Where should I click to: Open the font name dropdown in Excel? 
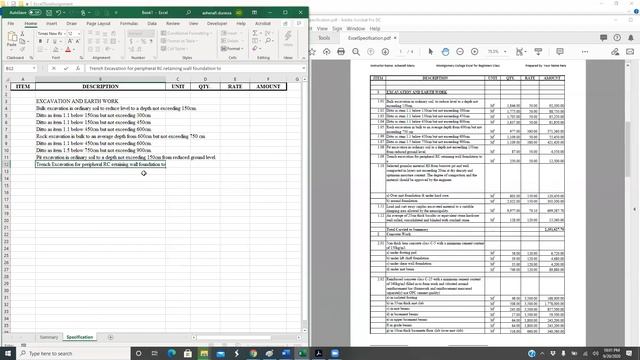(65, 33)
